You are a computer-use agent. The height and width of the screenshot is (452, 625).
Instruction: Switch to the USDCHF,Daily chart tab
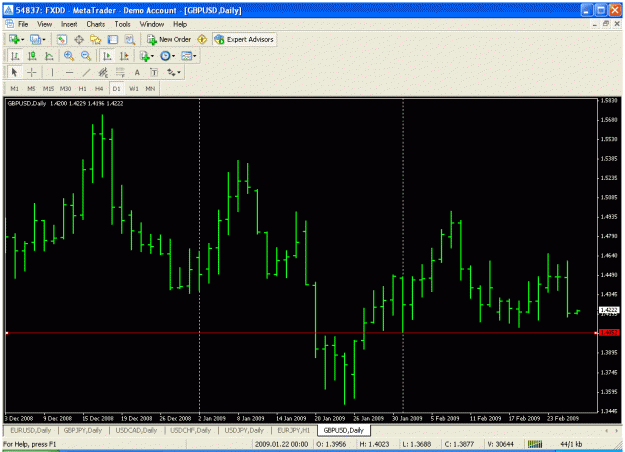pyautogui.click(x=191, y=430)
